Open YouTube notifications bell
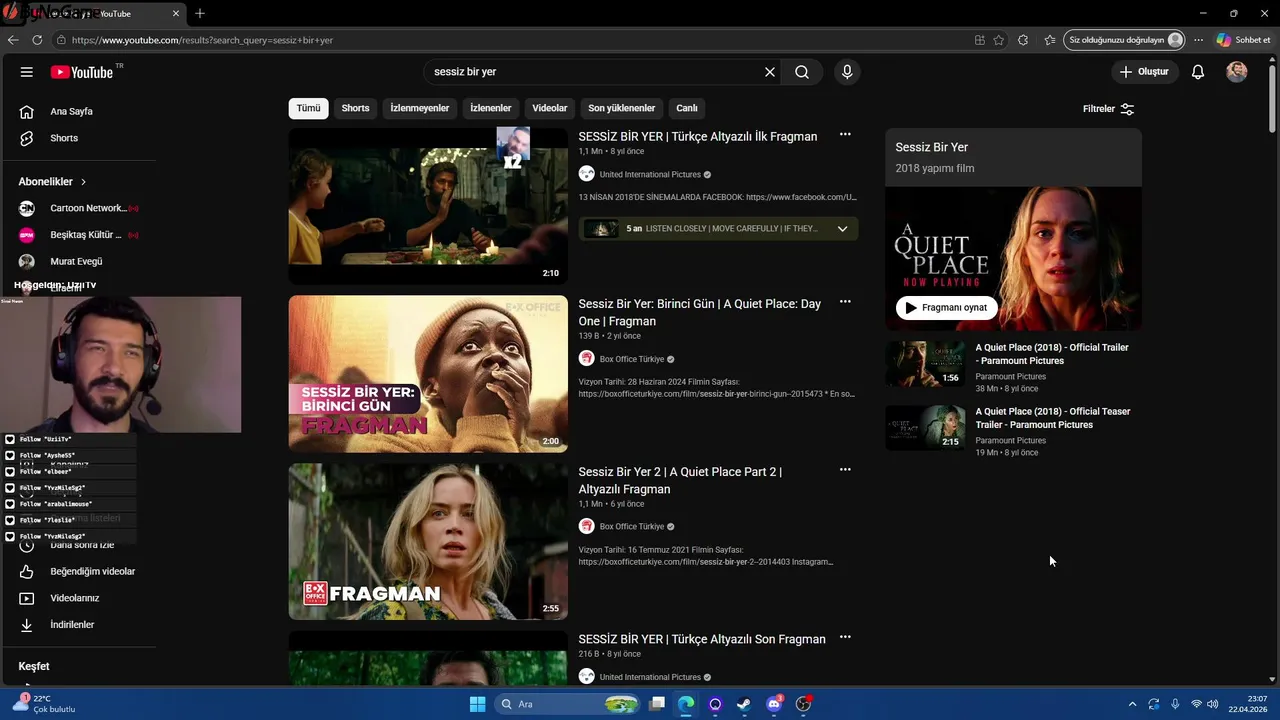Viewport: 1280px width, 720px height. click(1198, 72)
